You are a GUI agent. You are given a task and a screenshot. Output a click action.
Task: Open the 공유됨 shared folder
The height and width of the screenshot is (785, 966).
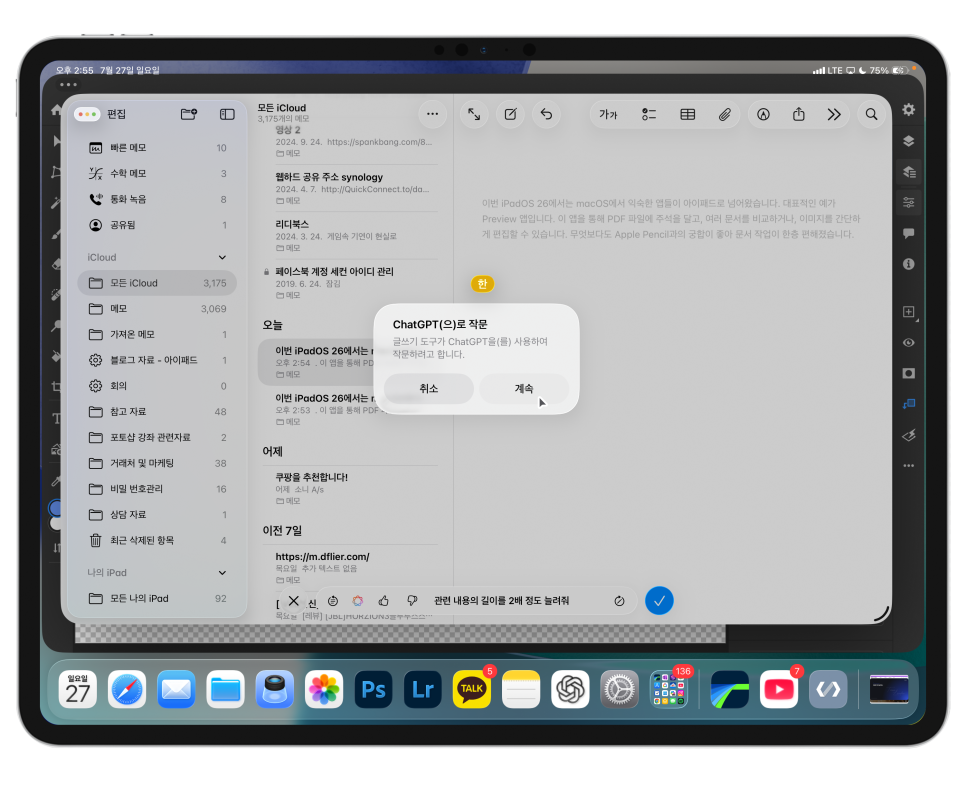[x=157, y=225]
